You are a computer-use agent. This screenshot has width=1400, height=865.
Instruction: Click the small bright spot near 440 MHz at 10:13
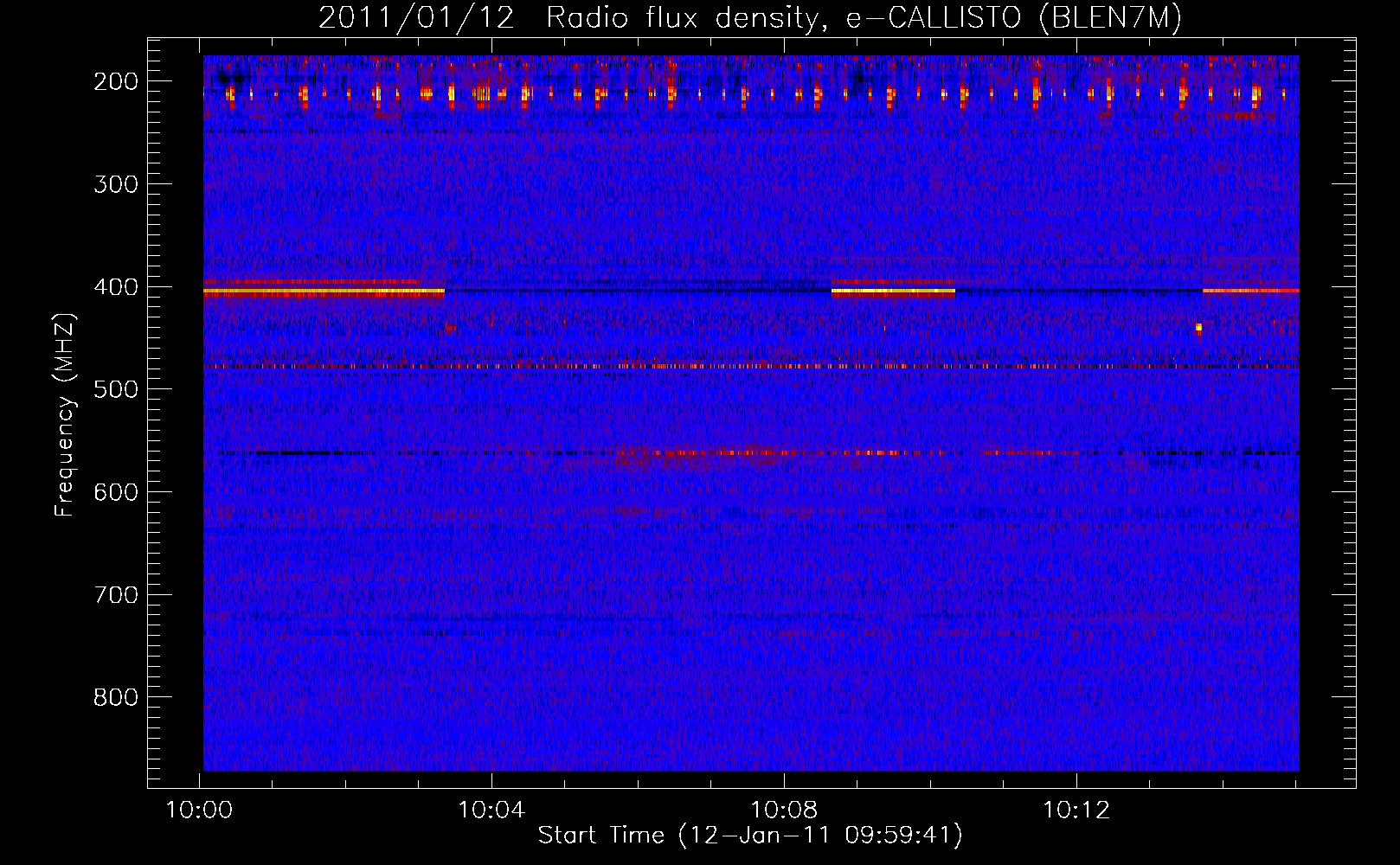click(x=1198, y=328)
